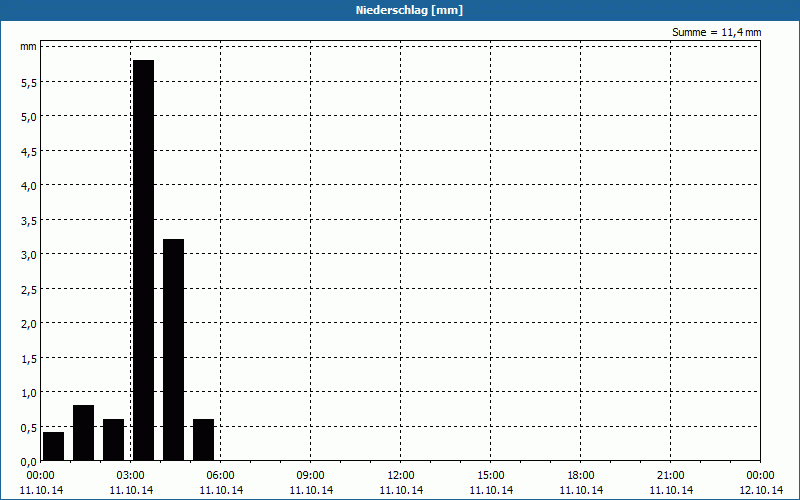Click the y-axis value 5,0

pos(29,117)
